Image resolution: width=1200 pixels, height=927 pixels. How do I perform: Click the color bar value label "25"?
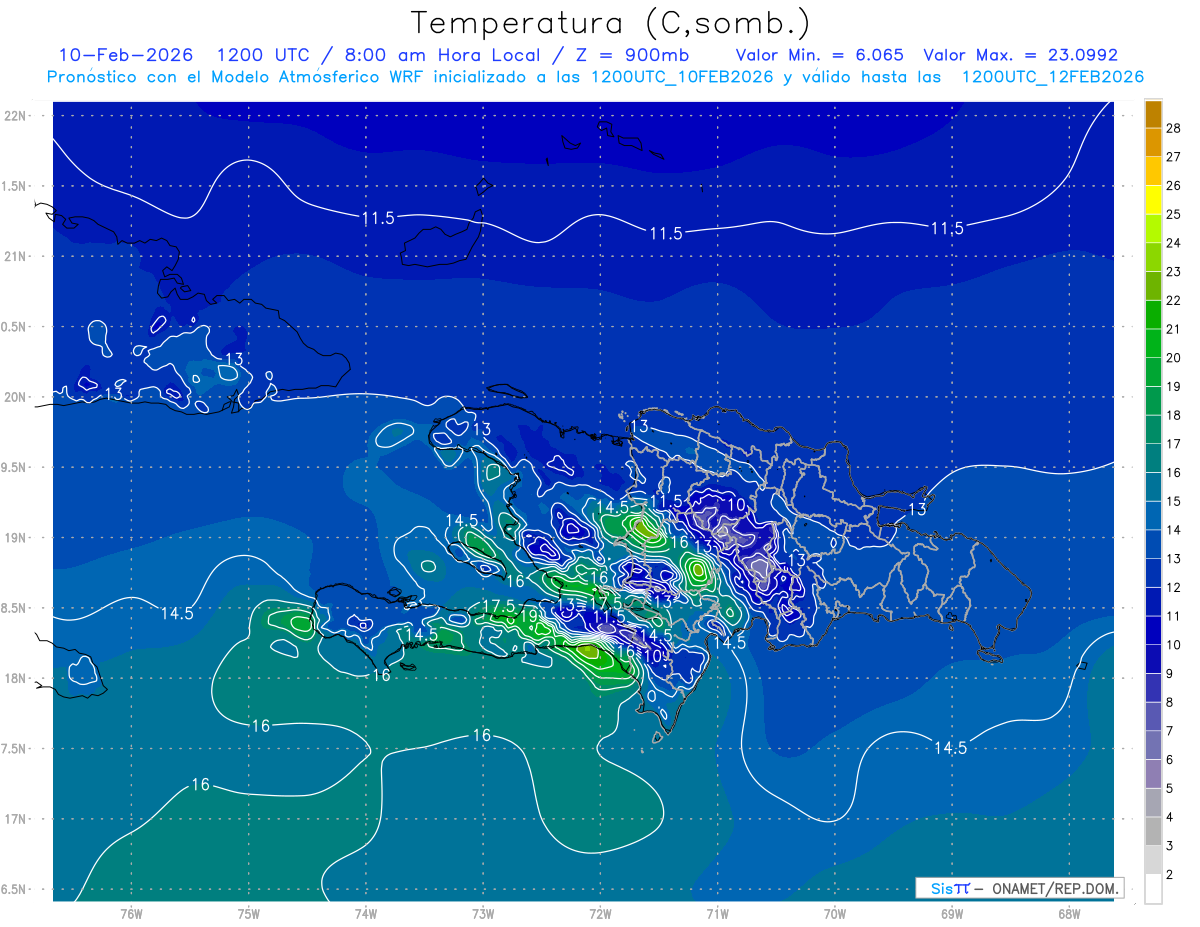tap(1174, 214)
